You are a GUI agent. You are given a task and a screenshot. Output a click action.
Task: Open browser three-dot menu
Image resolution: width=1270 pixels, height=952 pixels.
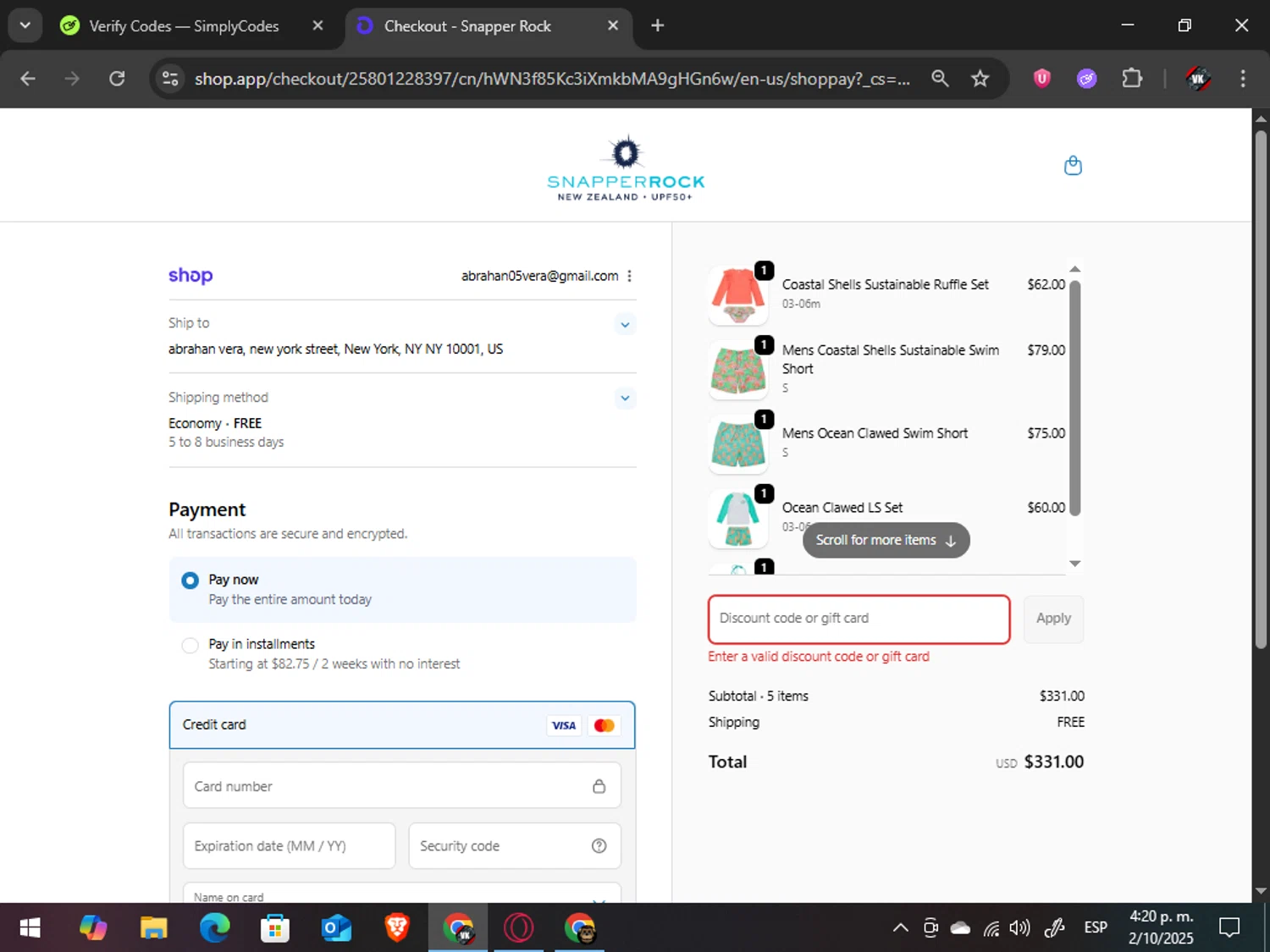[x=1242, y=79]
